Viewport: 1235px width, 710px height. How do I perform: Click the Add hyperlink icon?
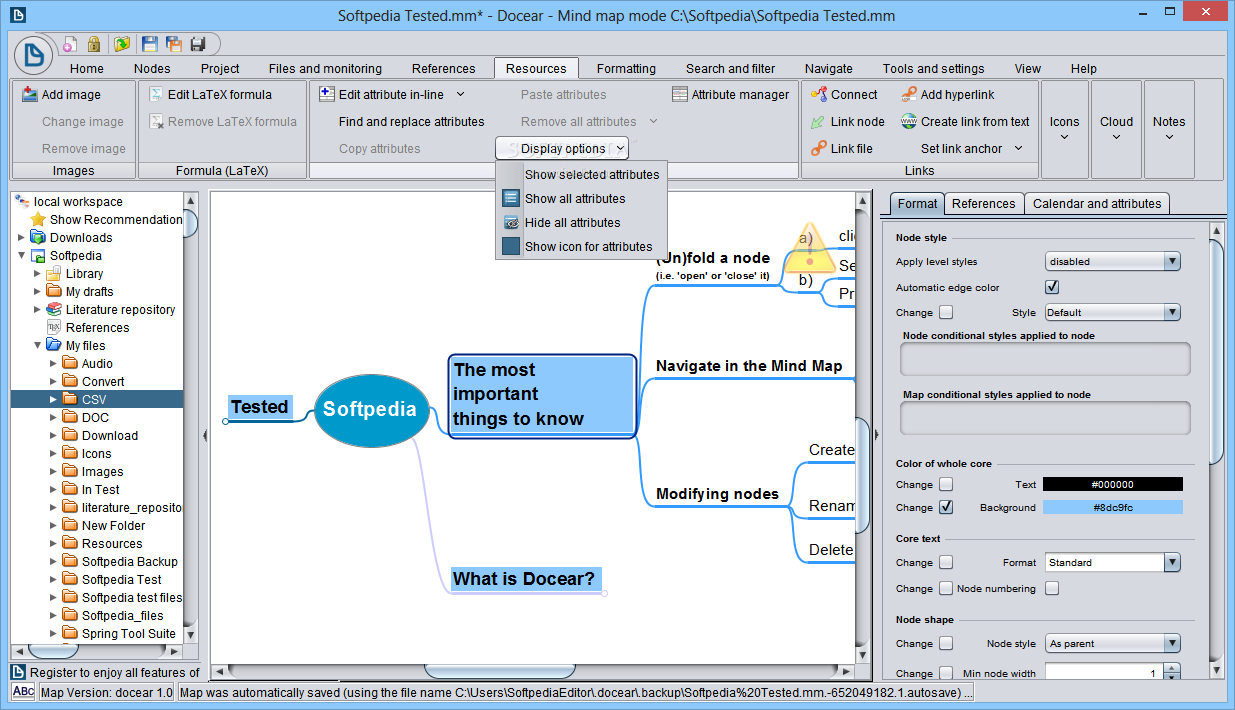click(x=908, y=95)
